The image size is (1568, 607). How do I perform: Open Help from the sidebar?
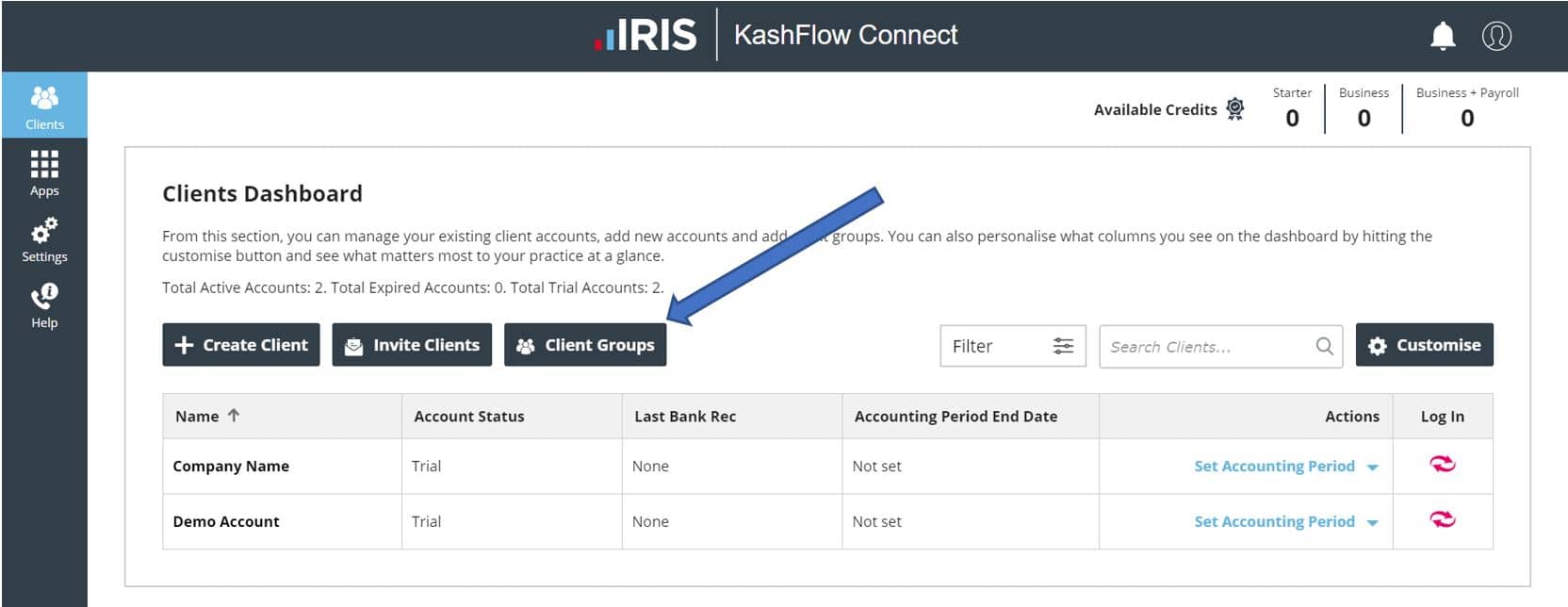pyautogui.click(x=44, y=304)
